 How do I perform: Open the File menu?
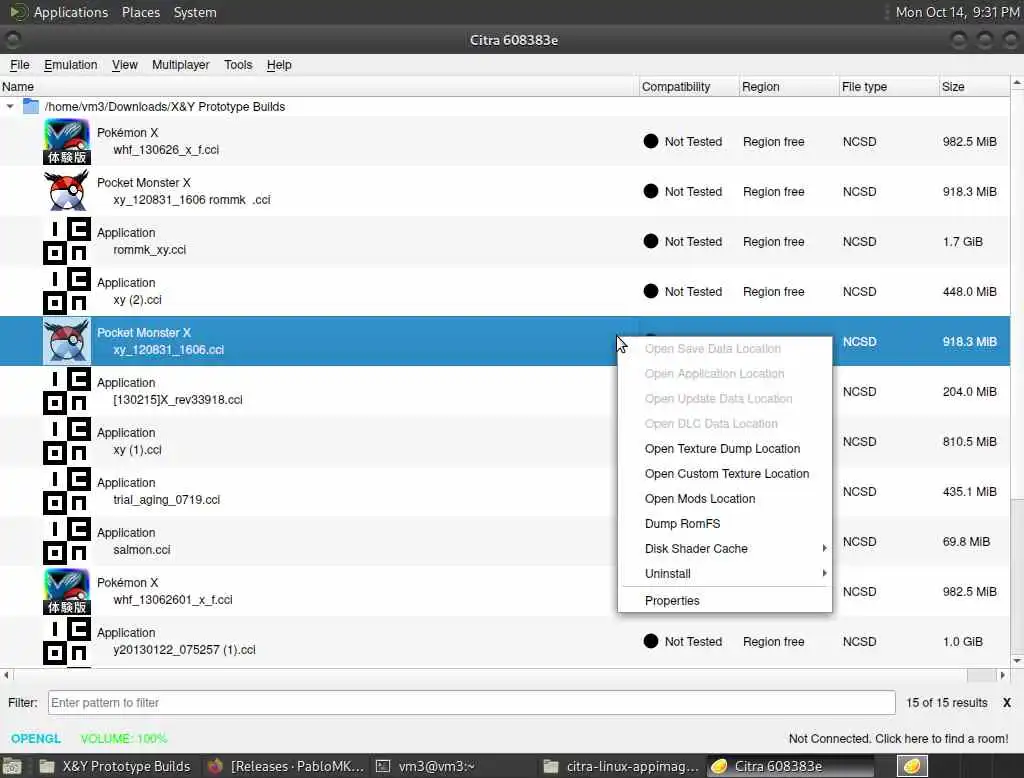pos(20,65)
